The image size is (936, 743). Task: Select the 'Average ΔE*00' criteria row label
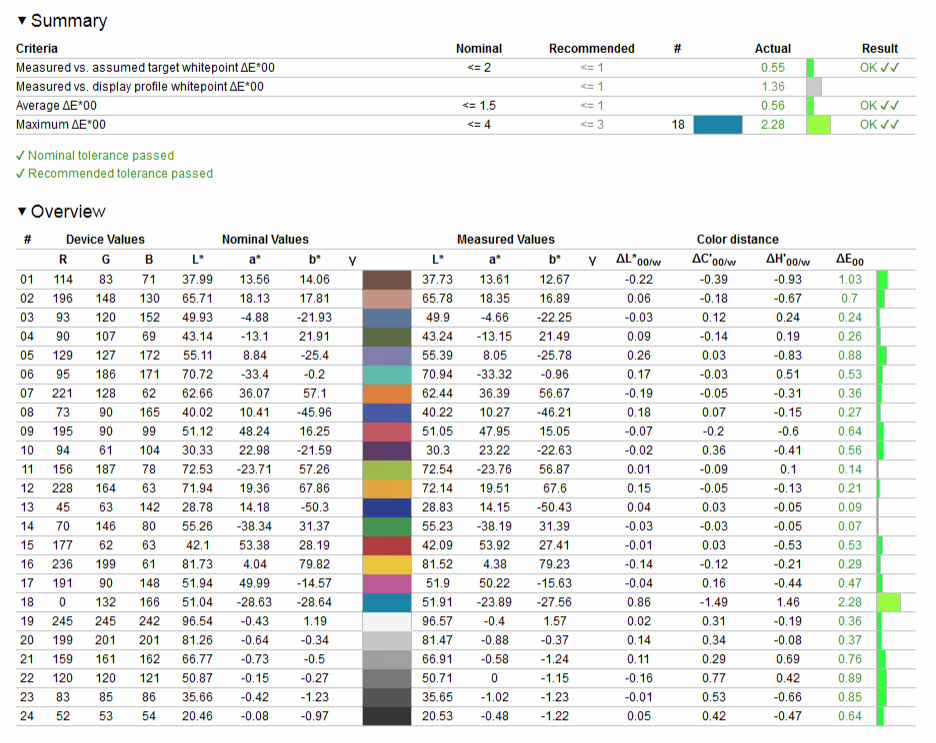pos(57,106)
